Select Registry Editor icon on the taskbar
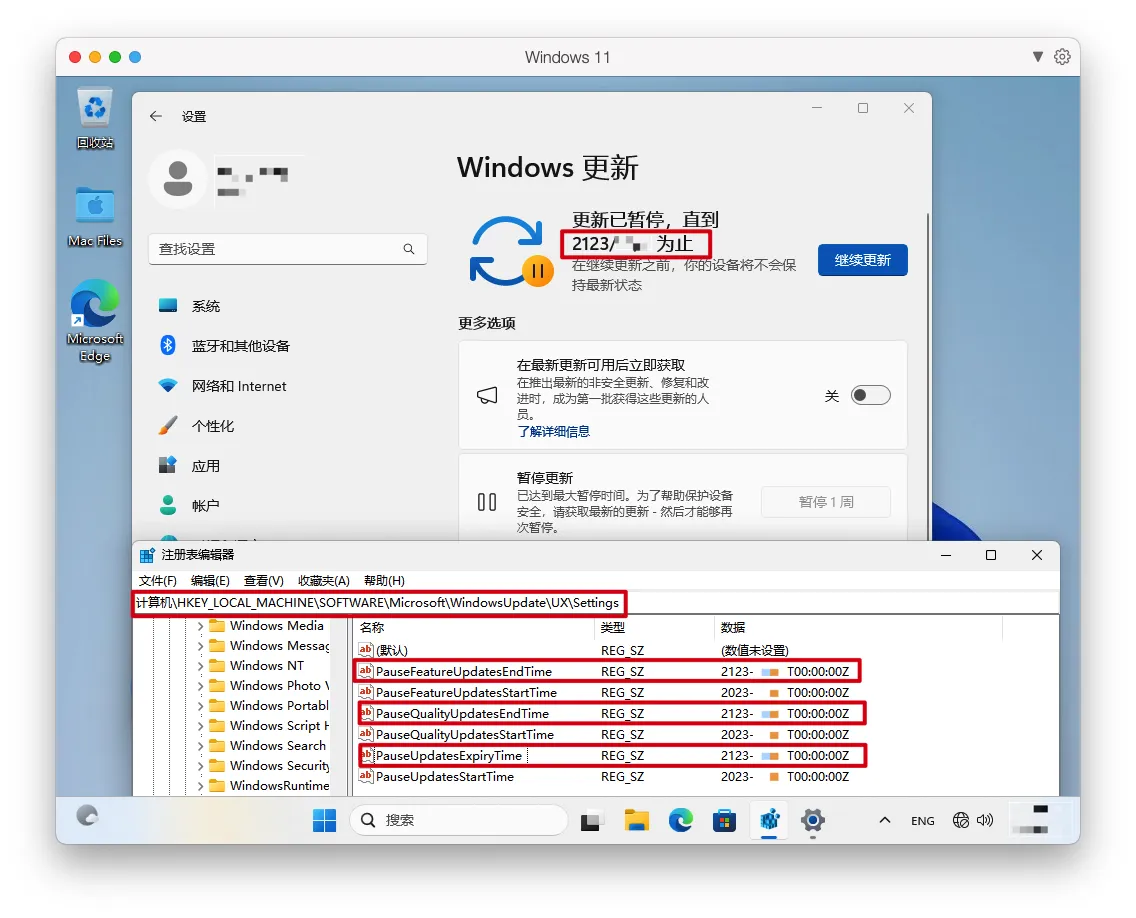Screen dimensions: 1136x918 (769, 820)
